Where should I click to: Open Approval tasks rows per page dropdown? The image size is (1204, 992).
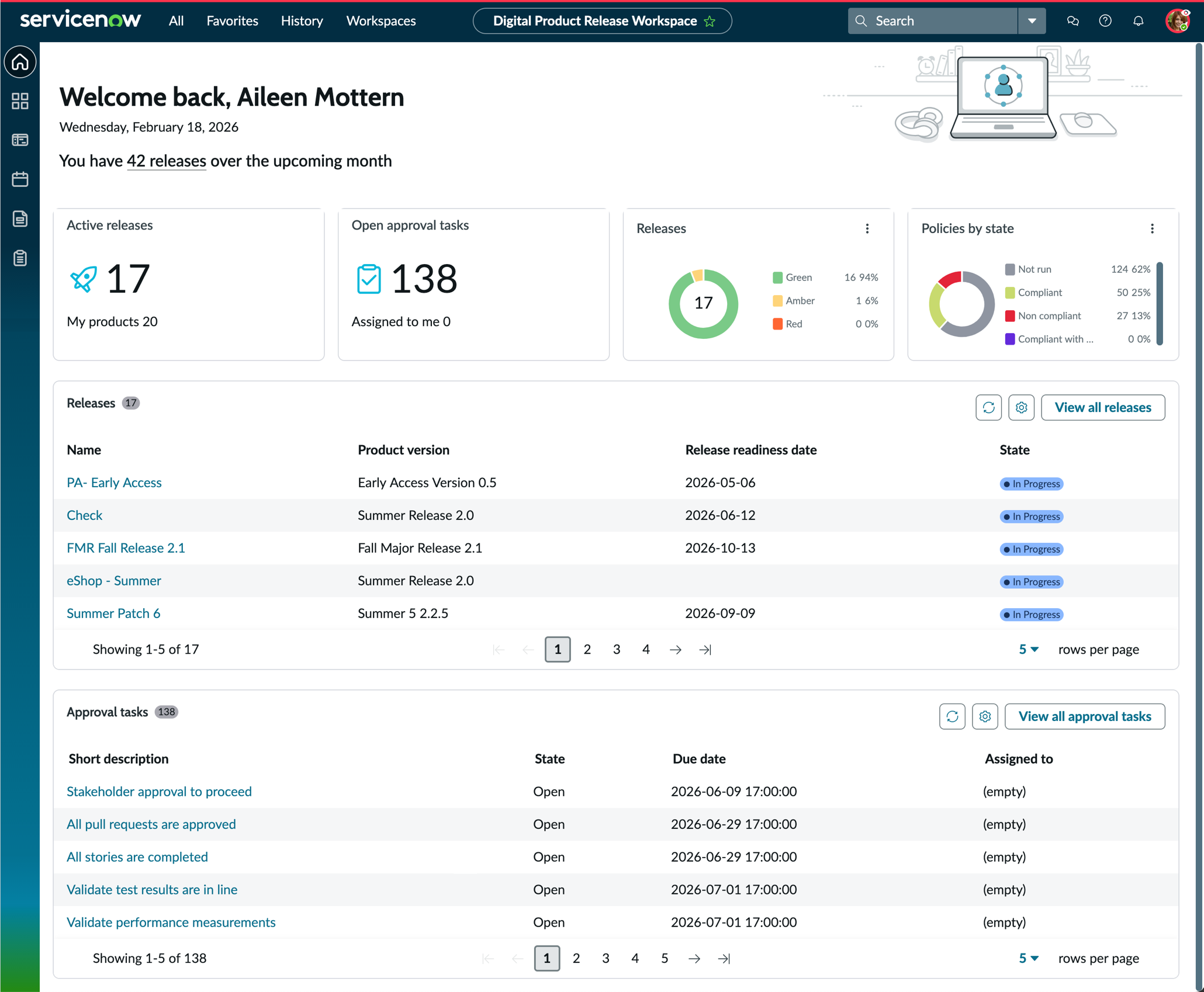pyautogui.click(x=1028, y=958)
